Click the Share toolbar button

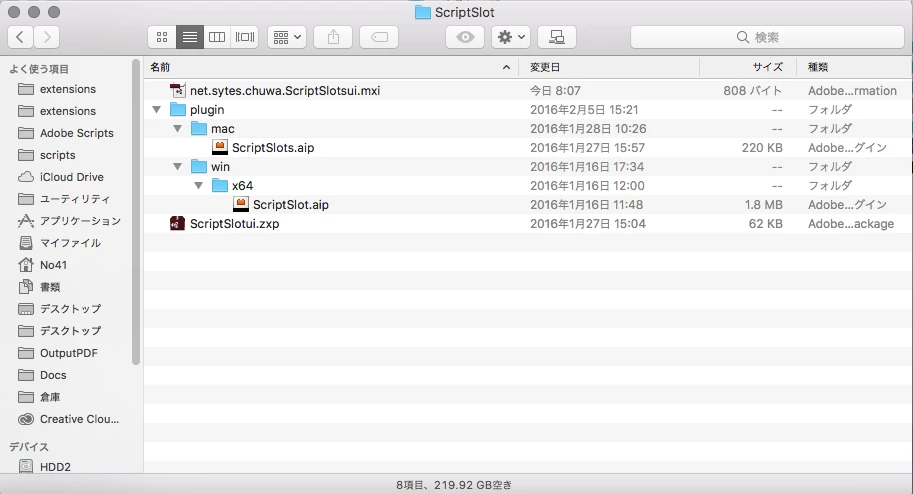tap(333, 37)
